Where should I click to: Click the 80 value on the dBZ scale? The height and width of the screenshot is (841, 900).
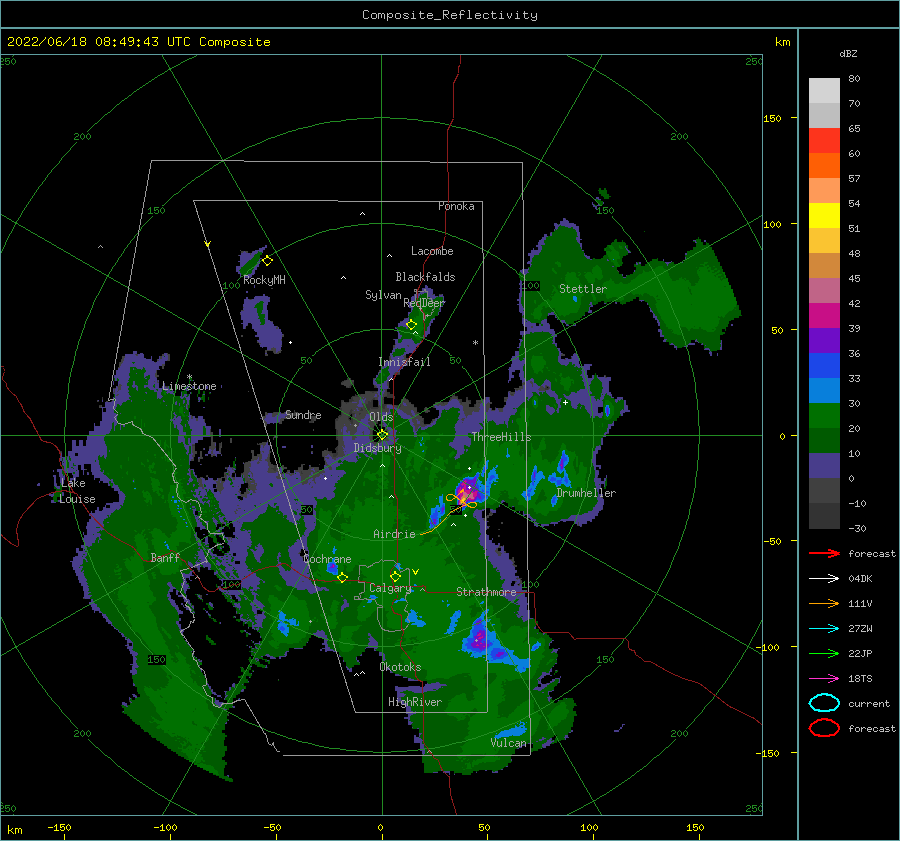click(x=854, y=79)
